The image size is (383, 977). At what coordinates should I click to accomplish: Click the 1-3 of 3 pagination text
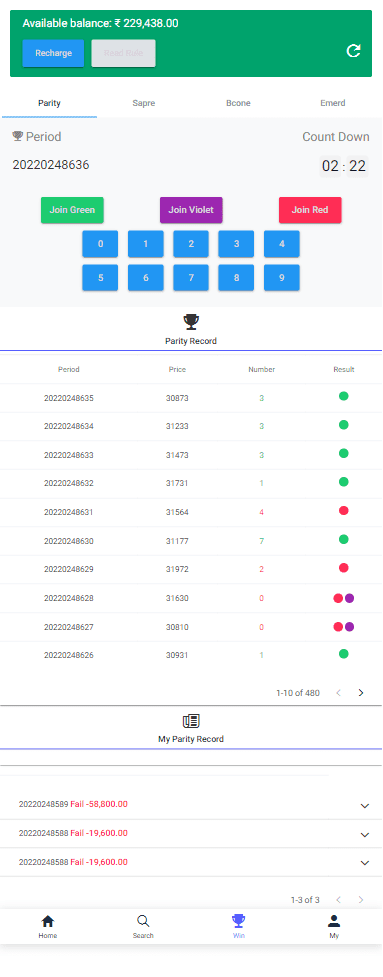[x=305, y=900]
